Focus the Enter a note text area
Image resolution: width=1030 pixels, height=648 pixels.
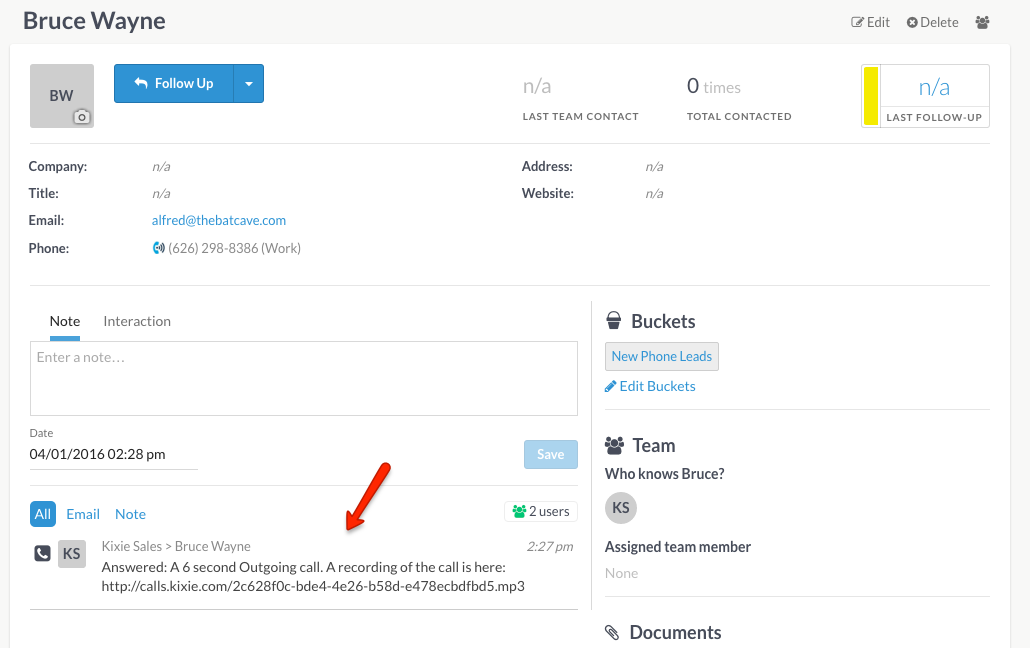click(x=303, y=379)
